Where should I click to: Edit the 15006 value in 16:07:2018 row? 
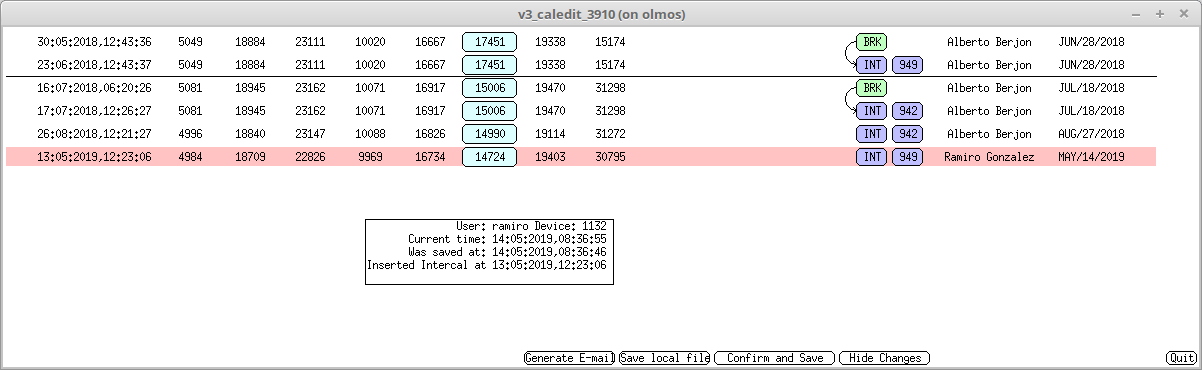pos(489,88)
